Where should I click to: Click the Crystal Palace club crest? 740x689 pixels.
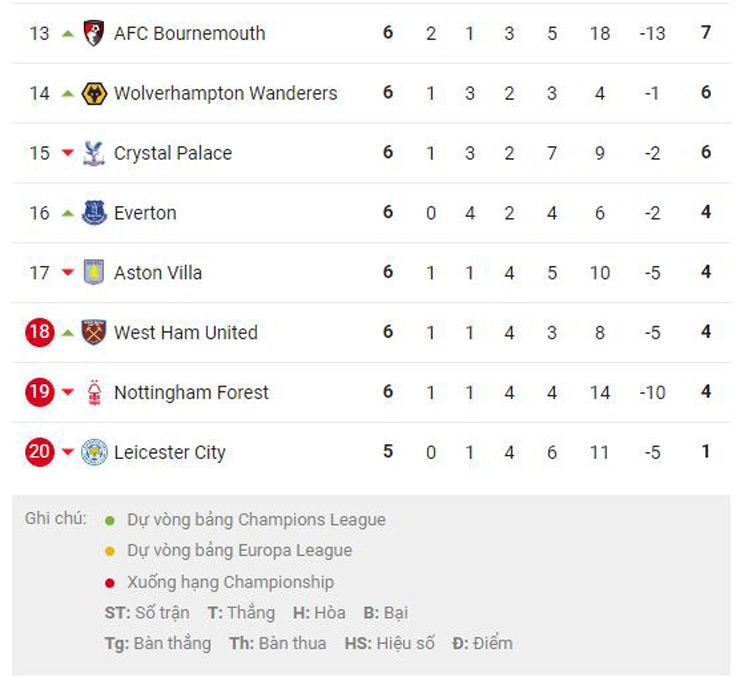tap(94, 153)
